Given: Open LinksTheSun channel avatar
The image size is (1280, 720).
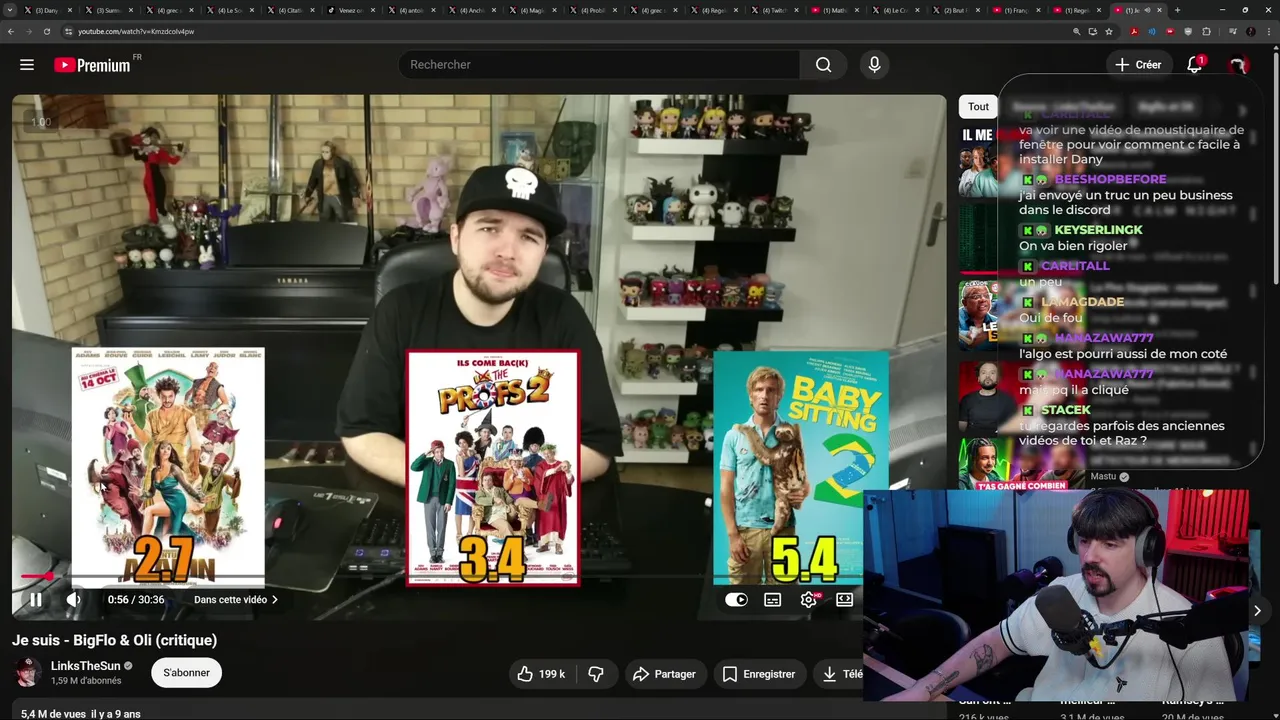Looking at the screenshot, I should pos(29,673).
